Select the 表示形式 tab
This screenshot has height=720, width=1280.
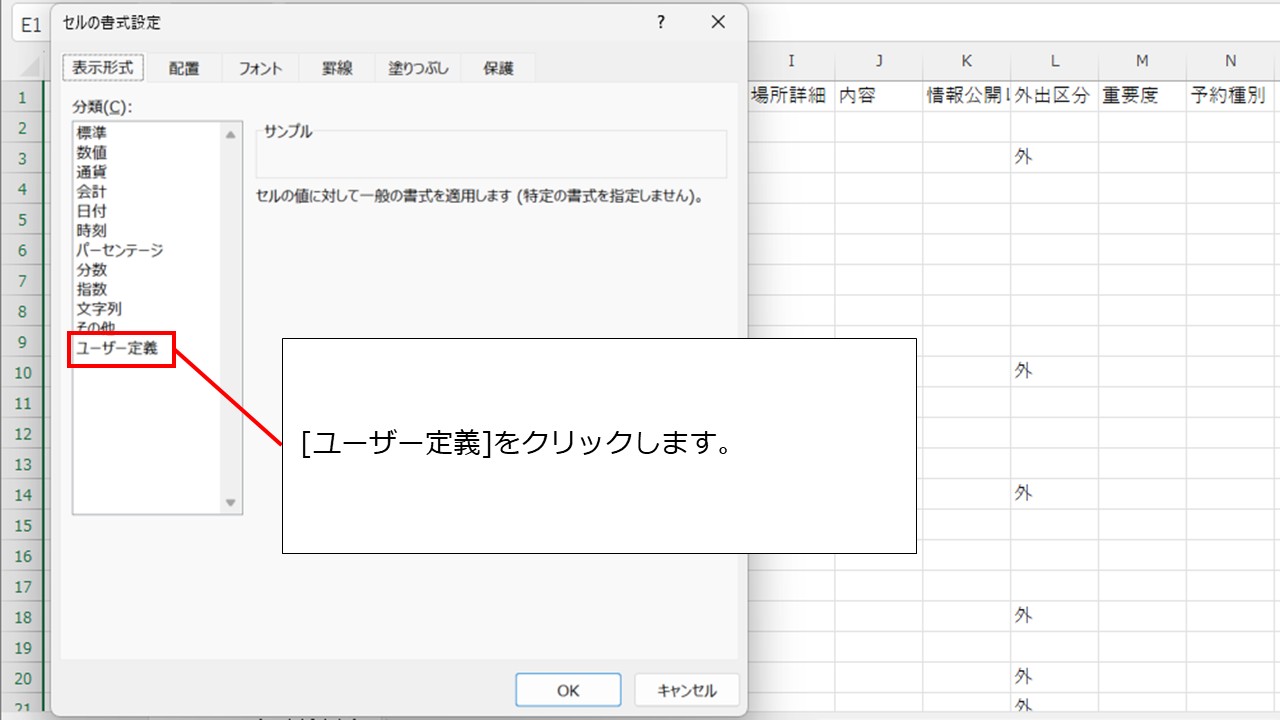(104, 67)
